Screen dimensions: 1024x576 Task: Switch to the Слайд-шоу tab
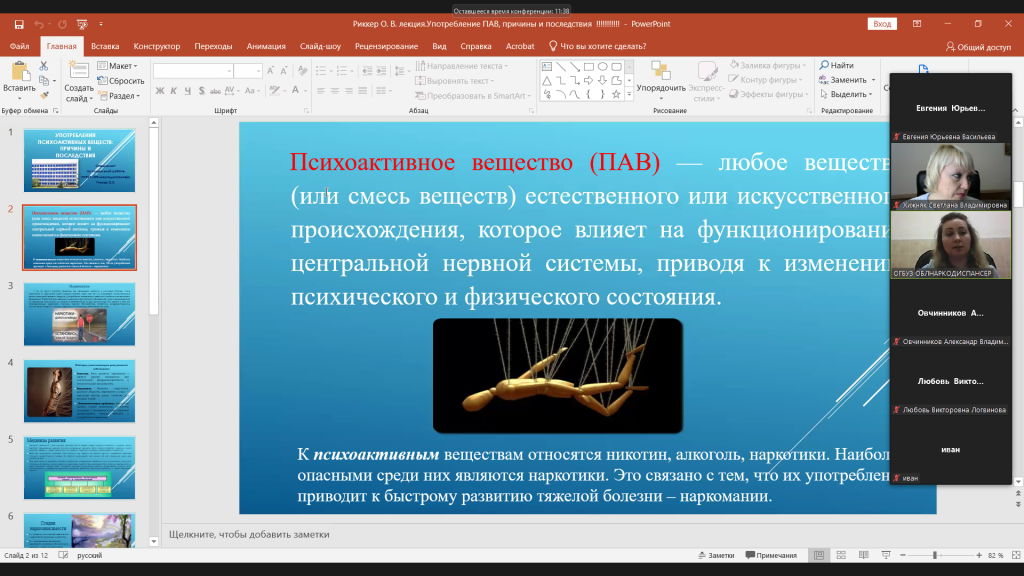(320, 46)
